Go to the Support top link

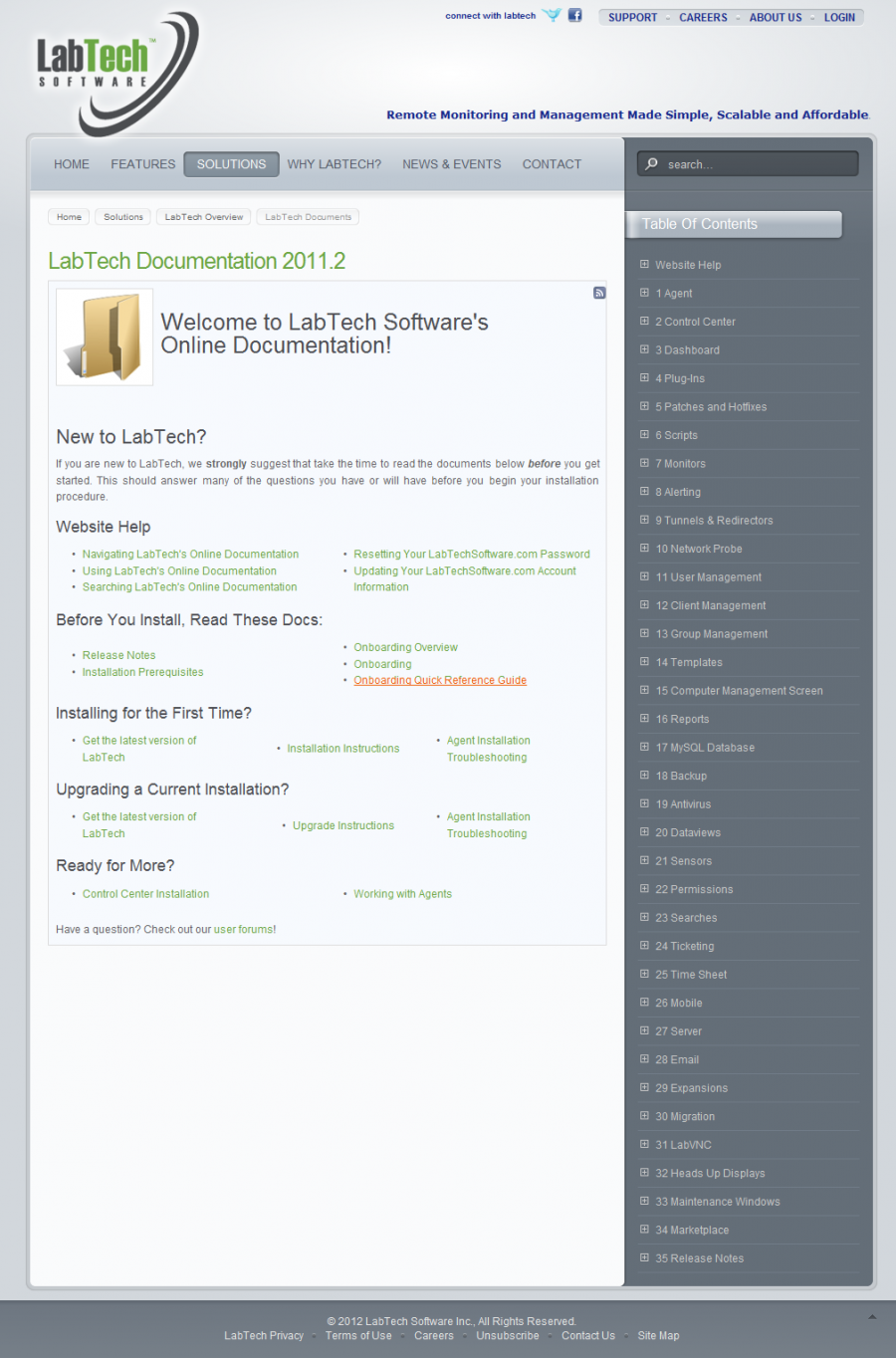pyautogui.click(x=632, y=17)
